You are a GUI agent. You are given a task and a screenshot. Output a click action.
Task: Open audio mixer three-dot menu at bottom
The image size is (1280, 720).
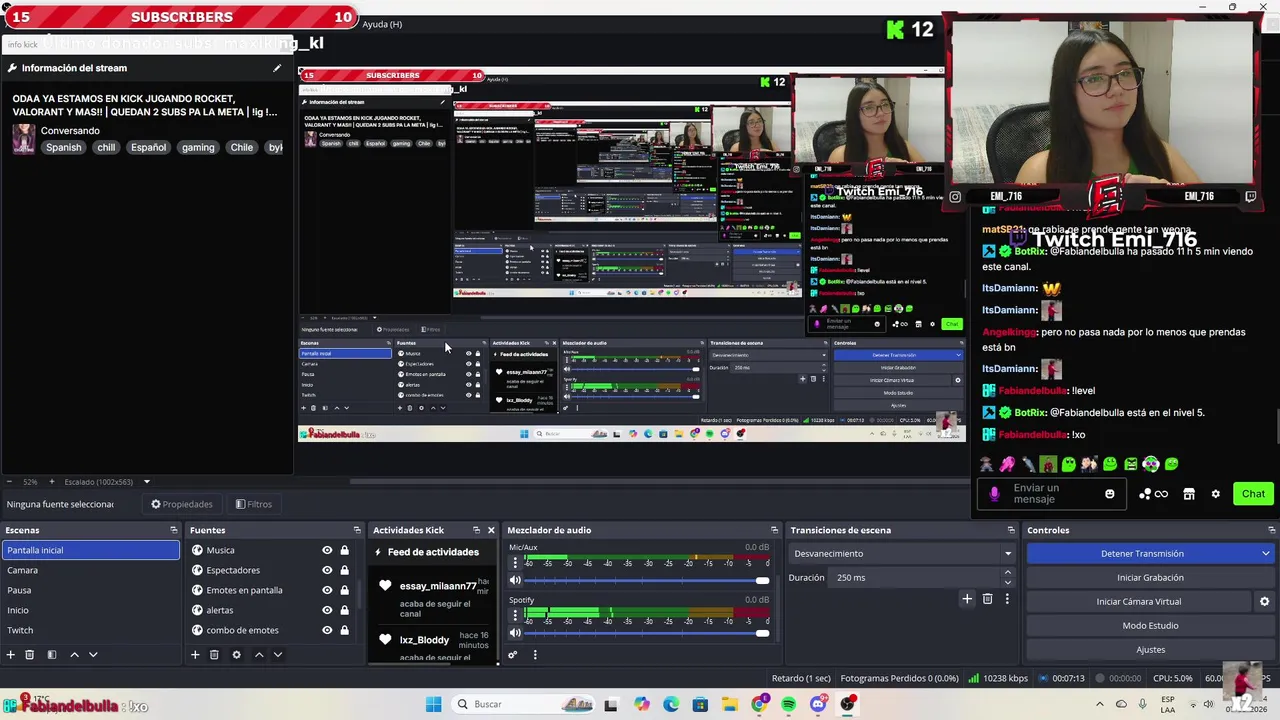(x=535, y=655)
